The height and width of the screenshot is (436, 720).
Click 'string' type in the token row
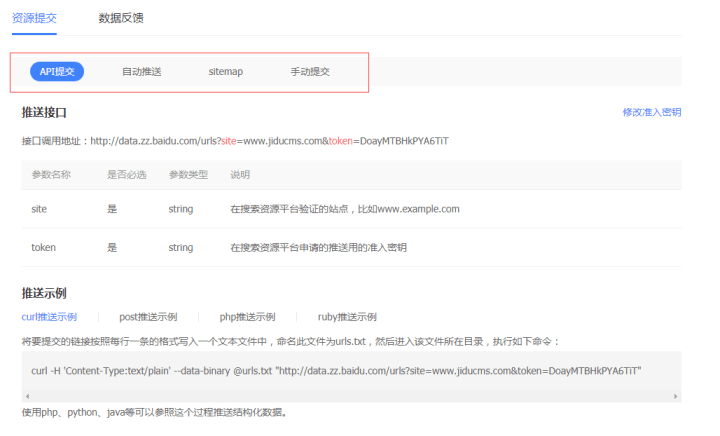(x=181, y=248)
